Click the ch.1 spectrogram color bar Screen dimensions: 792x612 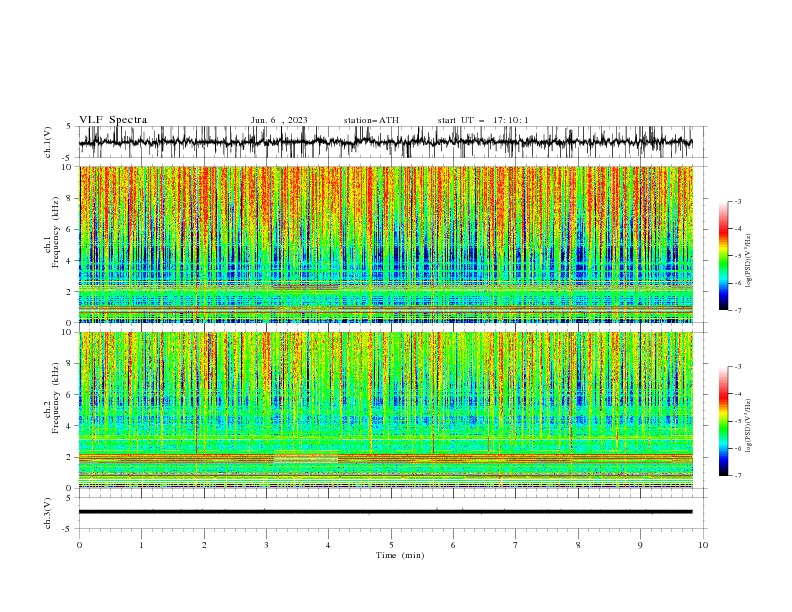click(x=723, y=256)
